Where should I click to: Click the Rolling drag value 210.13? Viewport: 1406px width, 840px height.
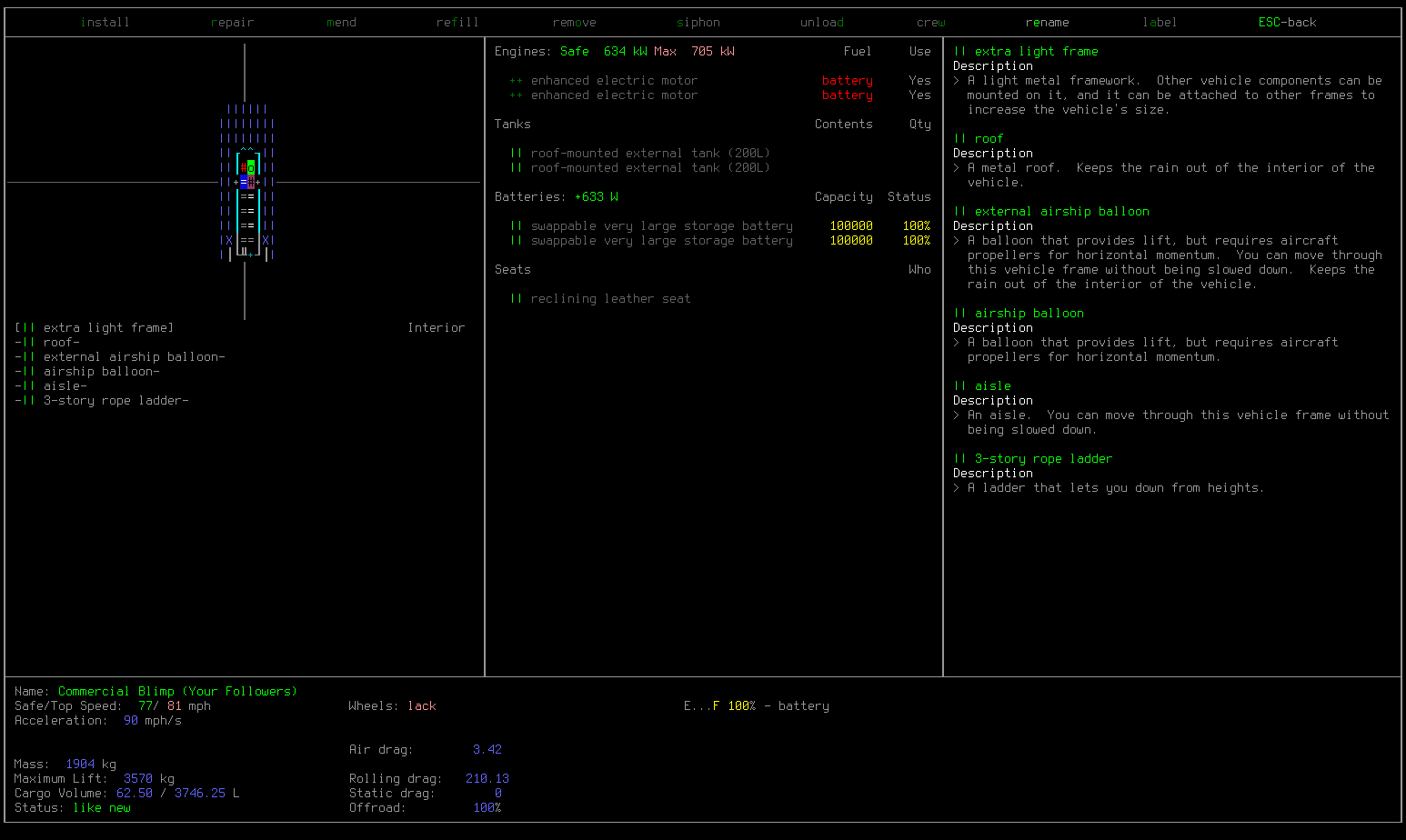click(487, 778)
